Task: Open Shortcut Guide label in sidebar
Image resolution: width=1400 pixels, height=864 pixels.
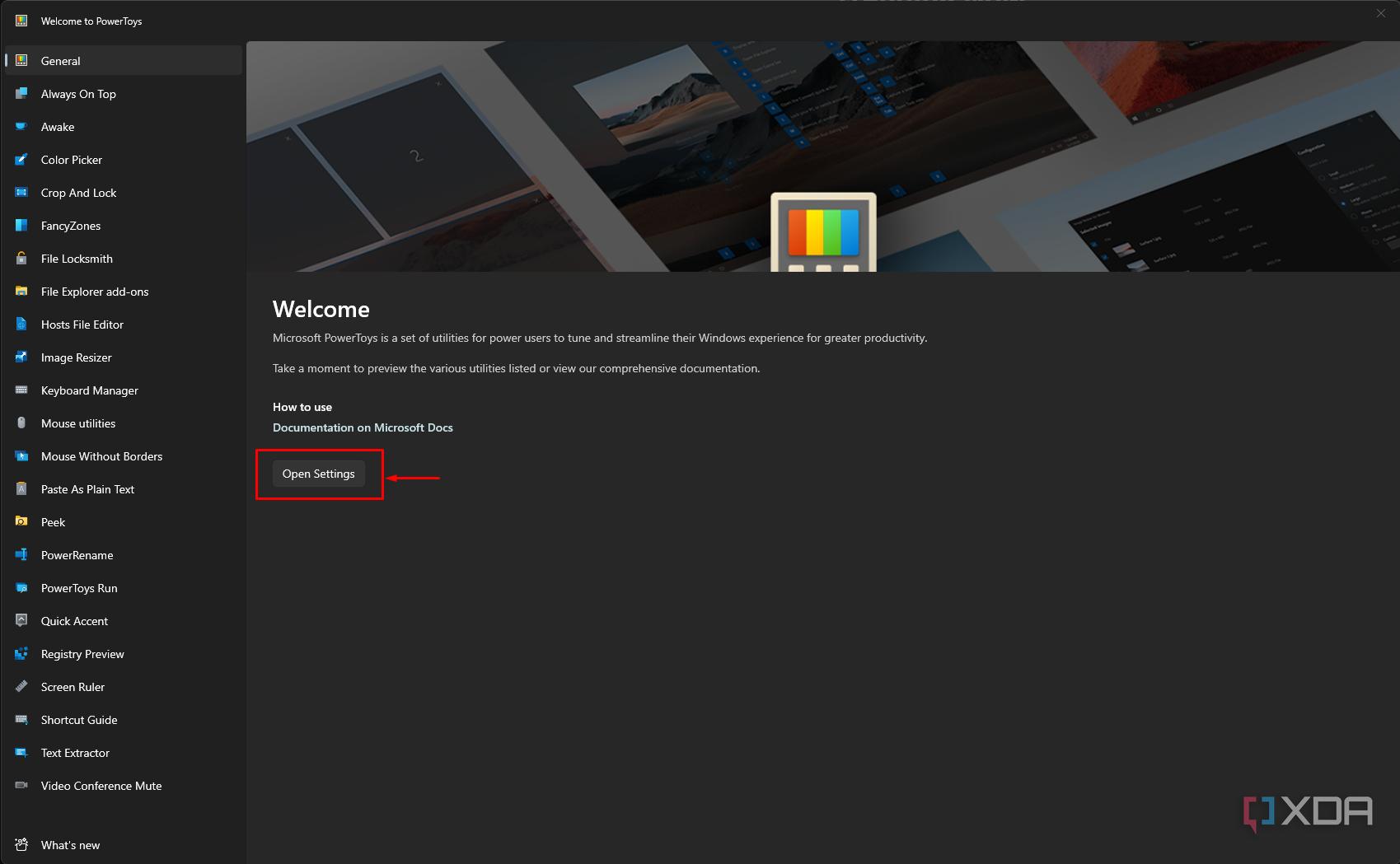Action: tap(79, 720)
